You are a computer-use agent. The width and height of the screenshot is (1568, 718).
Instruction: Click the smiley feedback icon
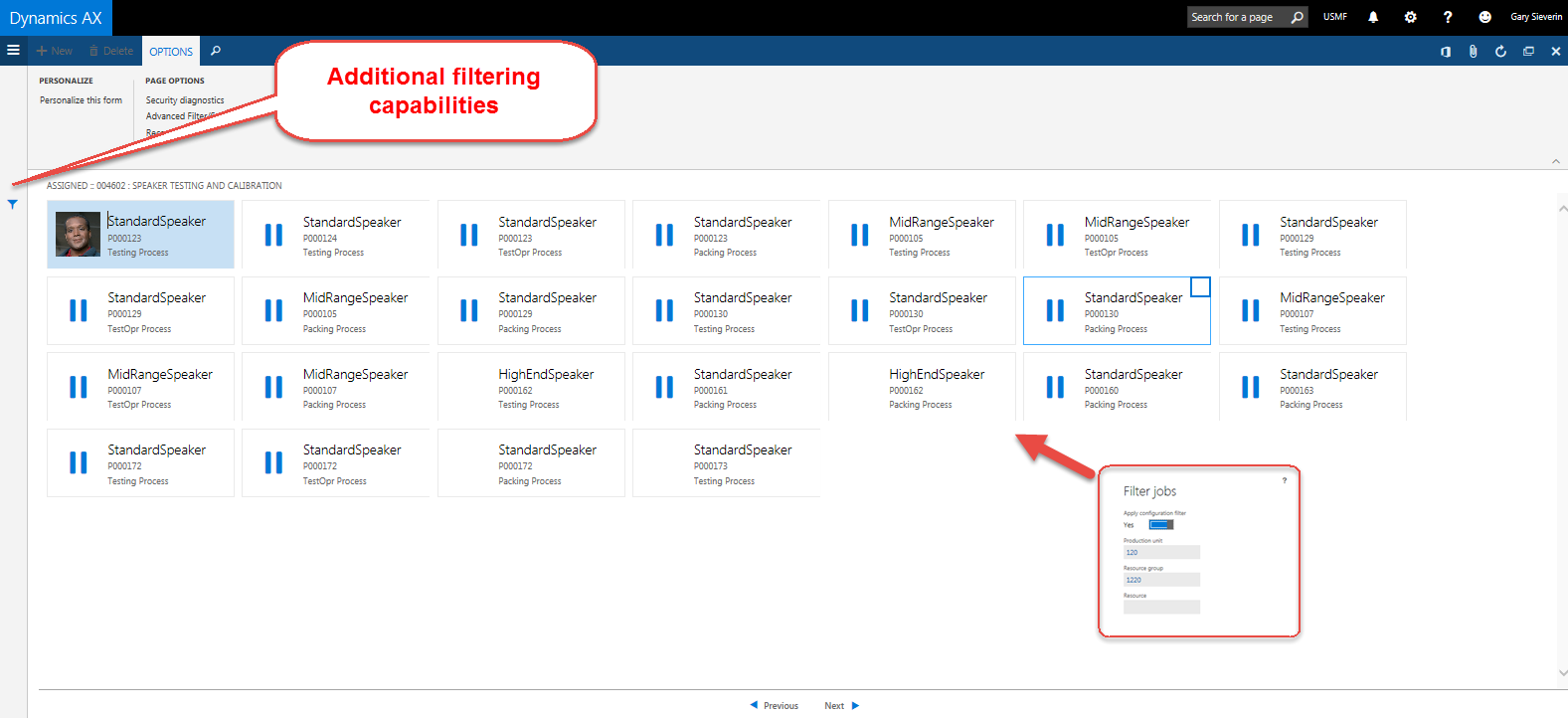click(1484, 17)
